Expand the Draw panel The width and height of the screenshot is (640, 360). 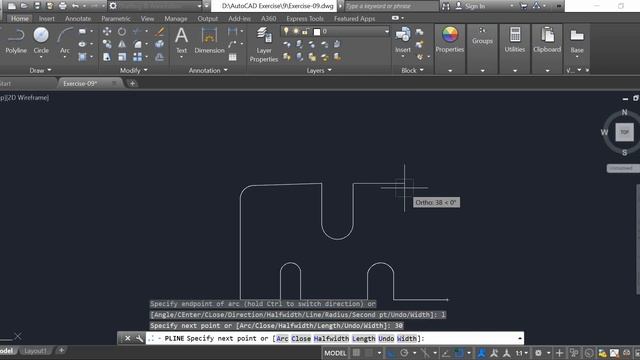pyautogui.click(x=40, y=70)
